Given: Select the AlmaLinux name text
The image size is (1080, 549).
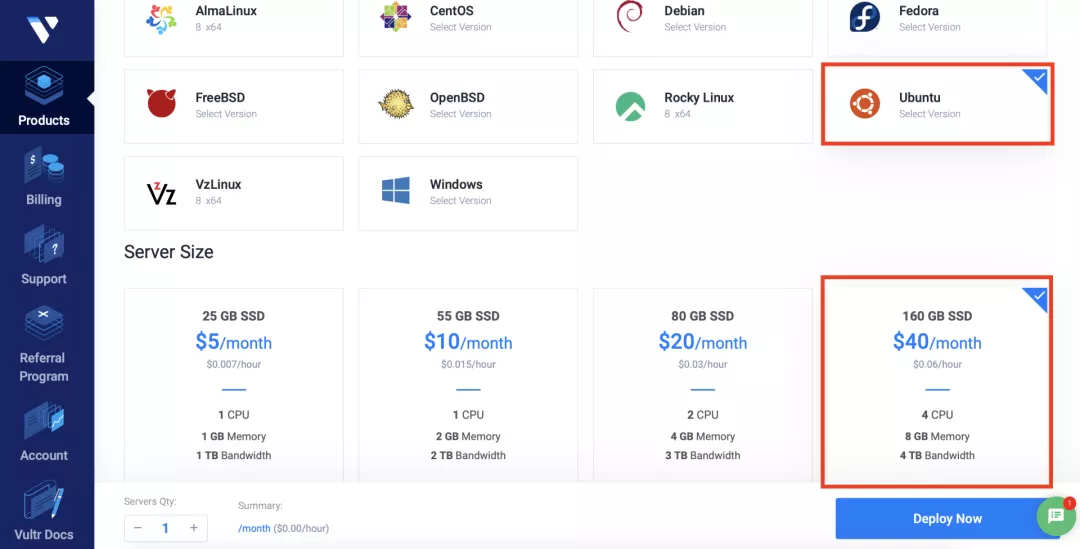Looking at the screenshot, I should (226, 11).
